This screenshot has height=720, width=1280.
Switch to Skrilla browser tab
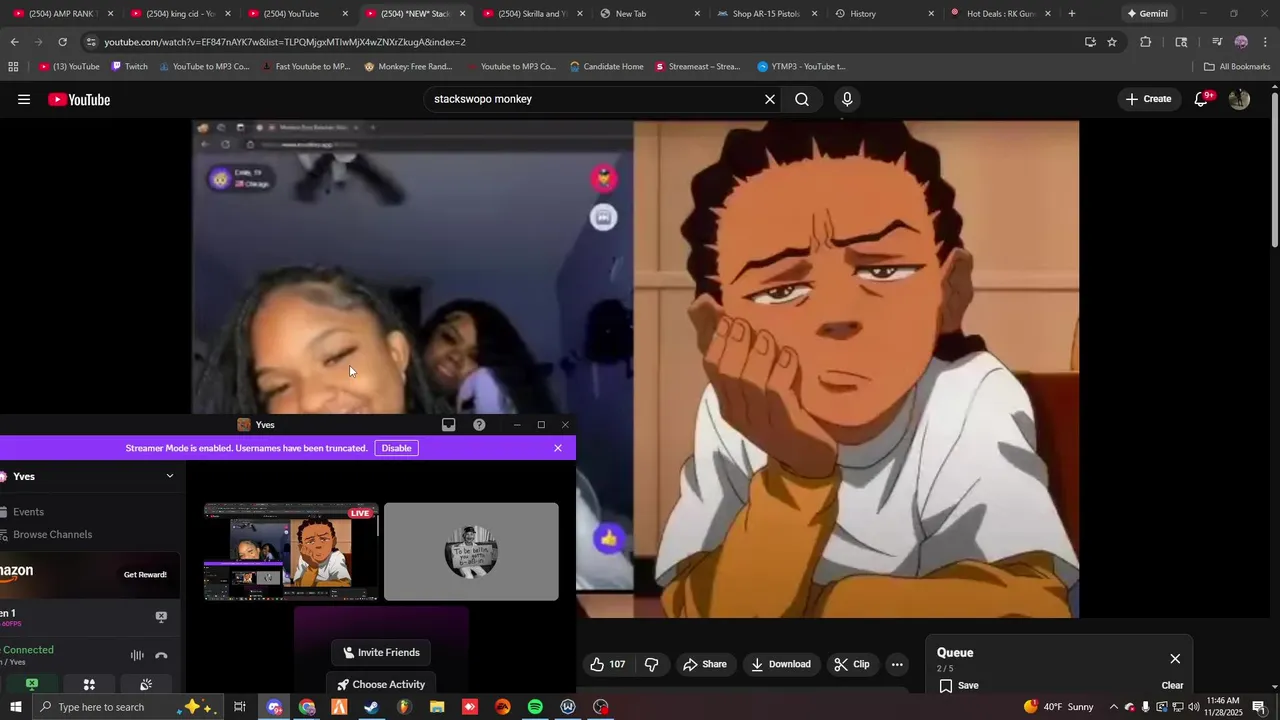coord(530,14)
